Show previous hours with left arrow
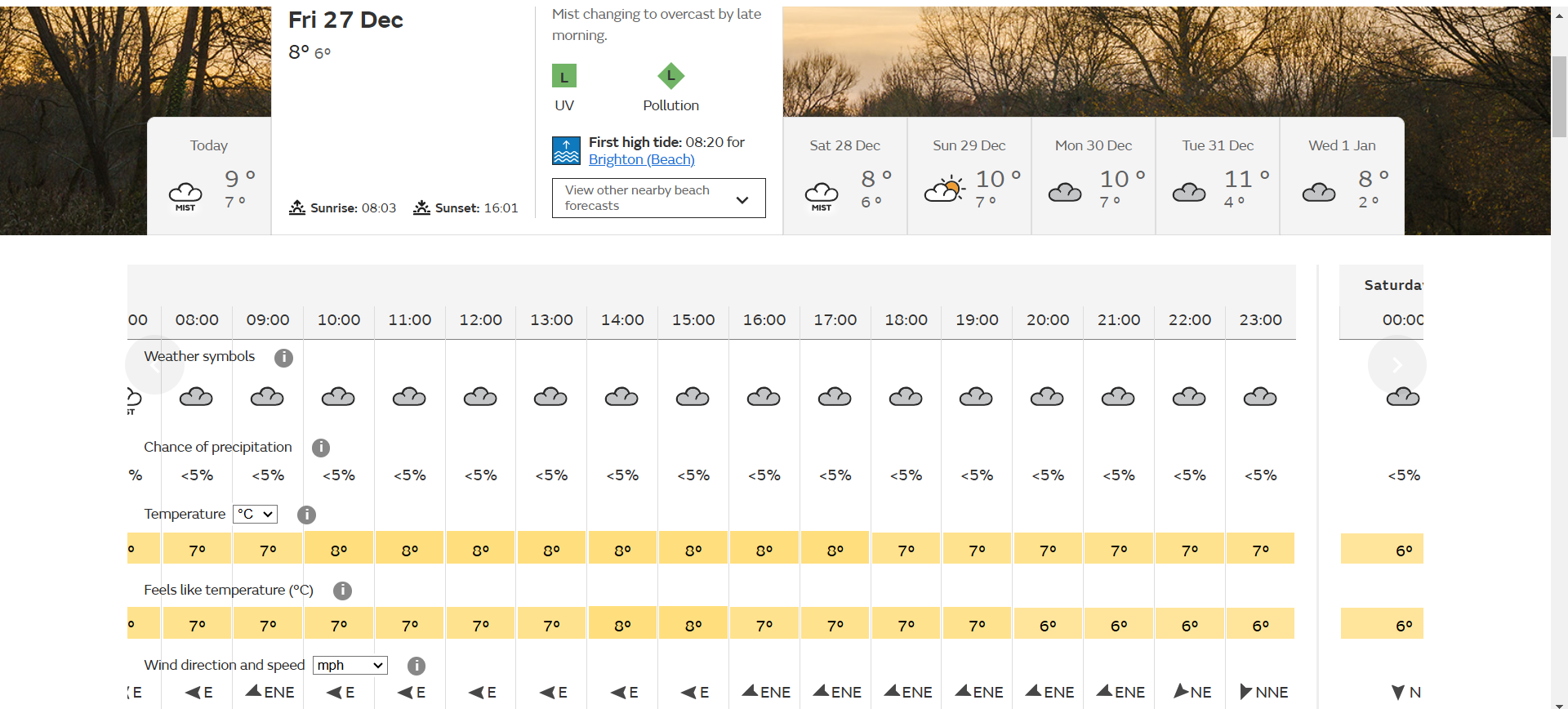The width and height of the screenshot is (1568, 709). (x=154, y=364)
